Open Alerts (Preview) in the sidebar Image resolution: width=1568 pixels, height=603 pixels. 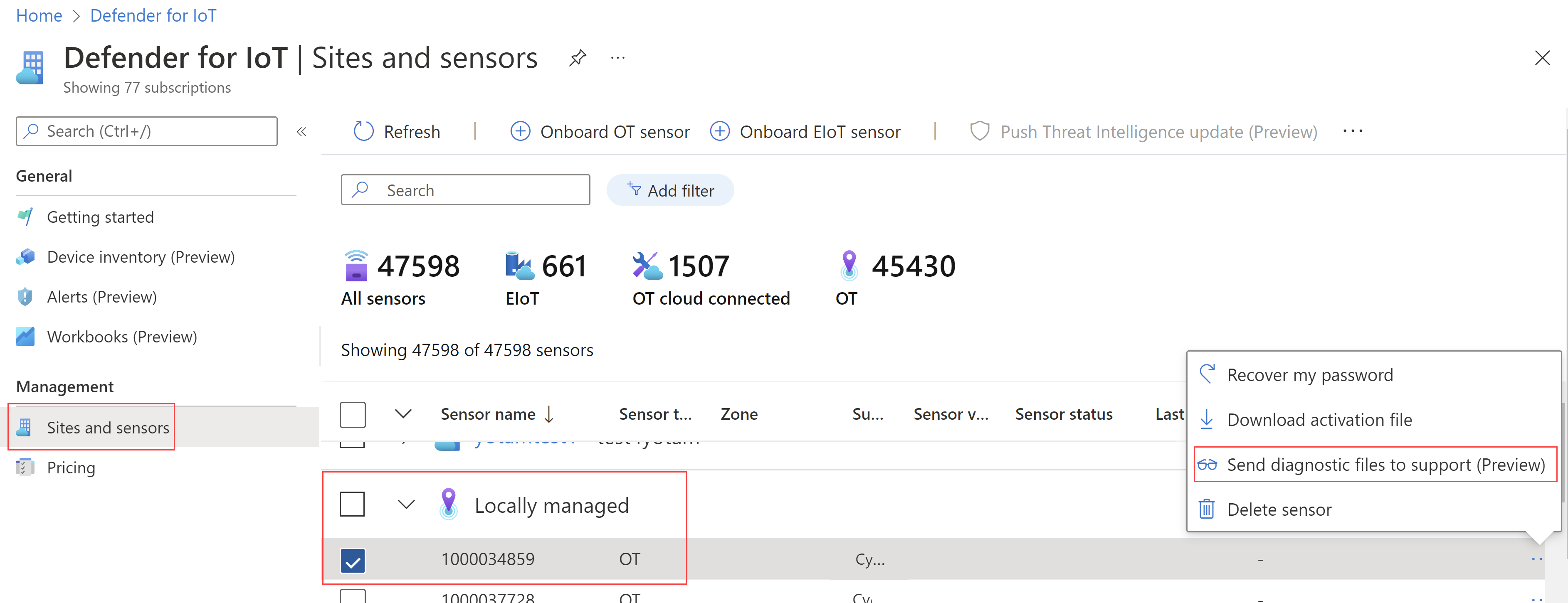pos(101,297)
